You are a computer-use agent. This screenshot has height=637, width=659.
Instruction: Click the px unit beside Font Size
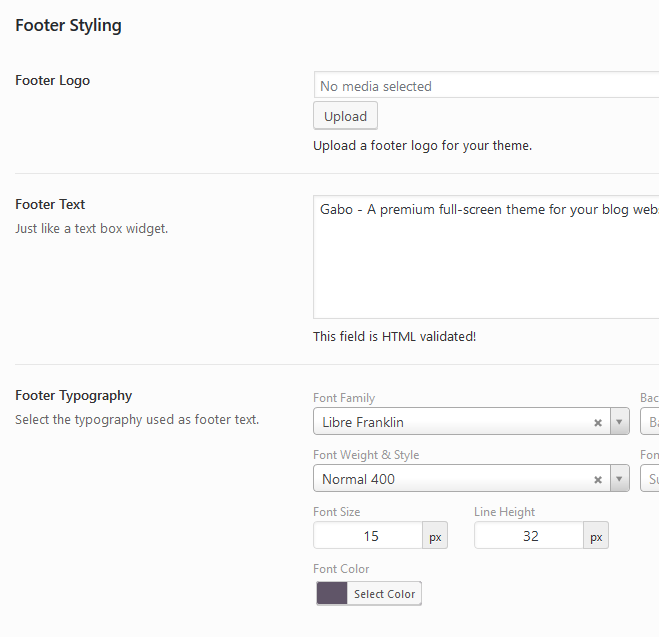coord(435,536)
